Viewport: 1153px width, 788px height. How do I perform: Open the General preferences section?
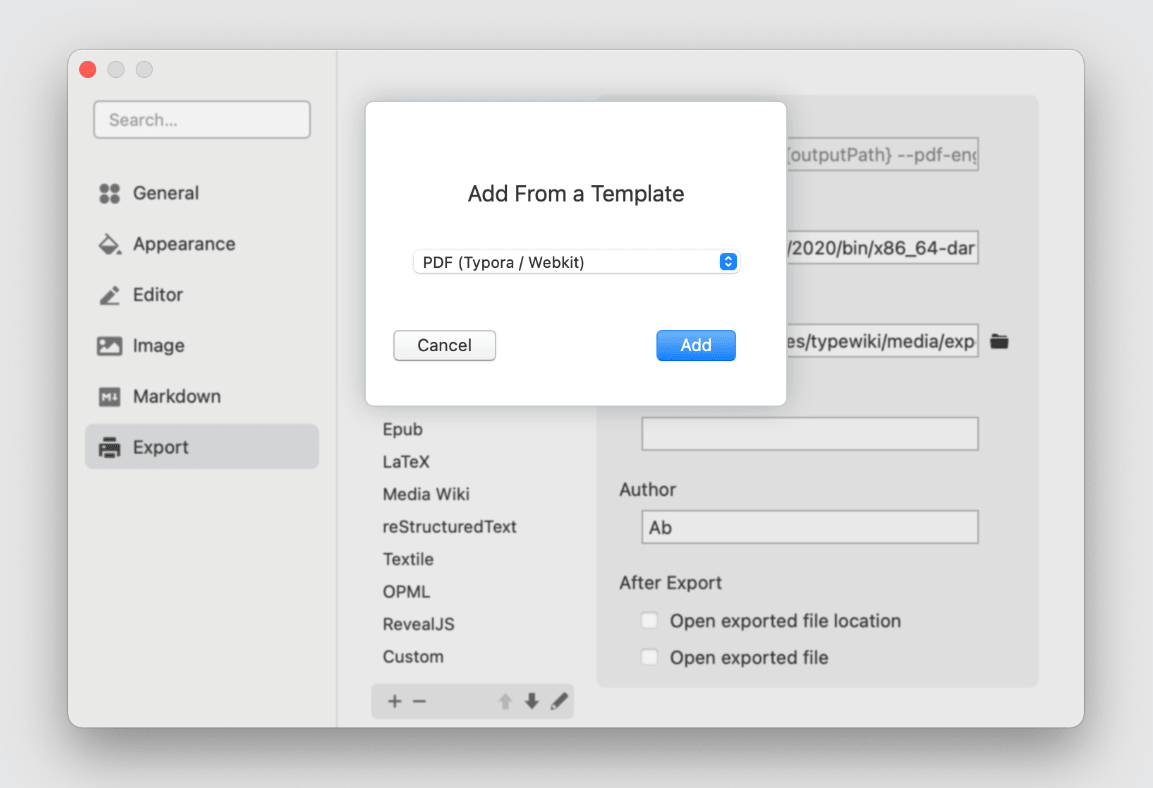coord(165,193)
